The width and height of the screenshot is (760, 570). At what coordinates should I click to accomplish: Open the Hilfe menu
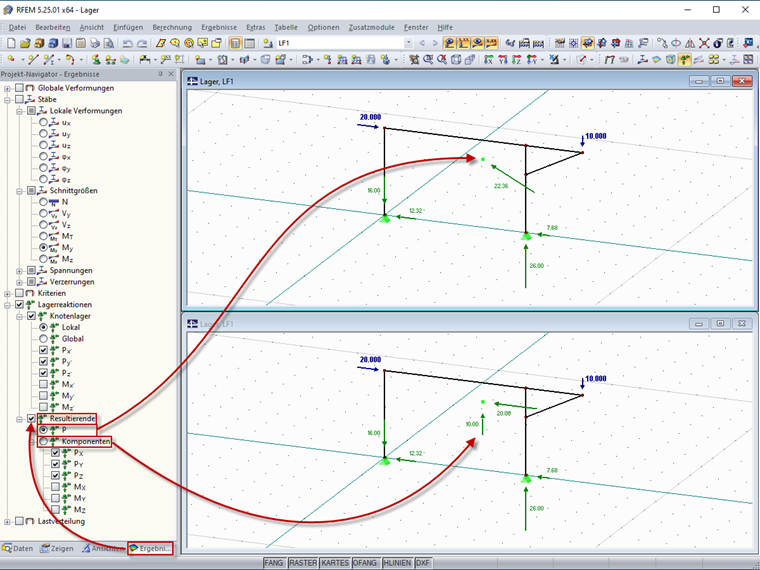pyautogui.click(x=445, y=27)
